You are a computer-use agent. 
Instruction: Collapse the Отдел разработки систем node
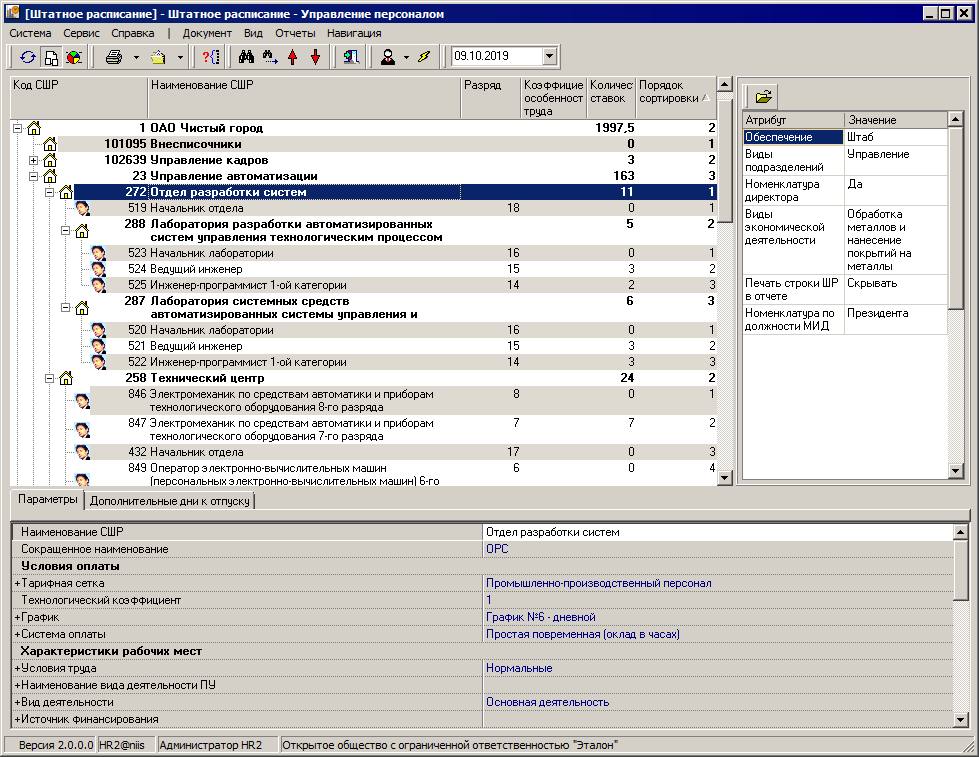[49, 192]
